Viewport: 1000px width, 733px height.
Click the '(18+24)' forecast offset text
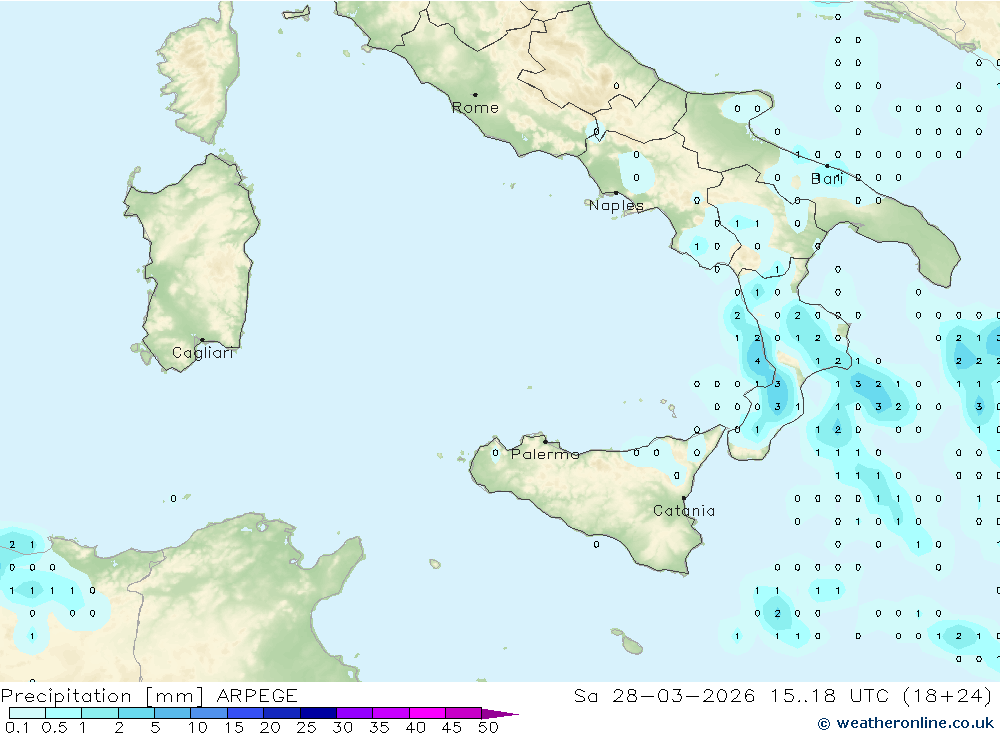(x=948, y=695)
